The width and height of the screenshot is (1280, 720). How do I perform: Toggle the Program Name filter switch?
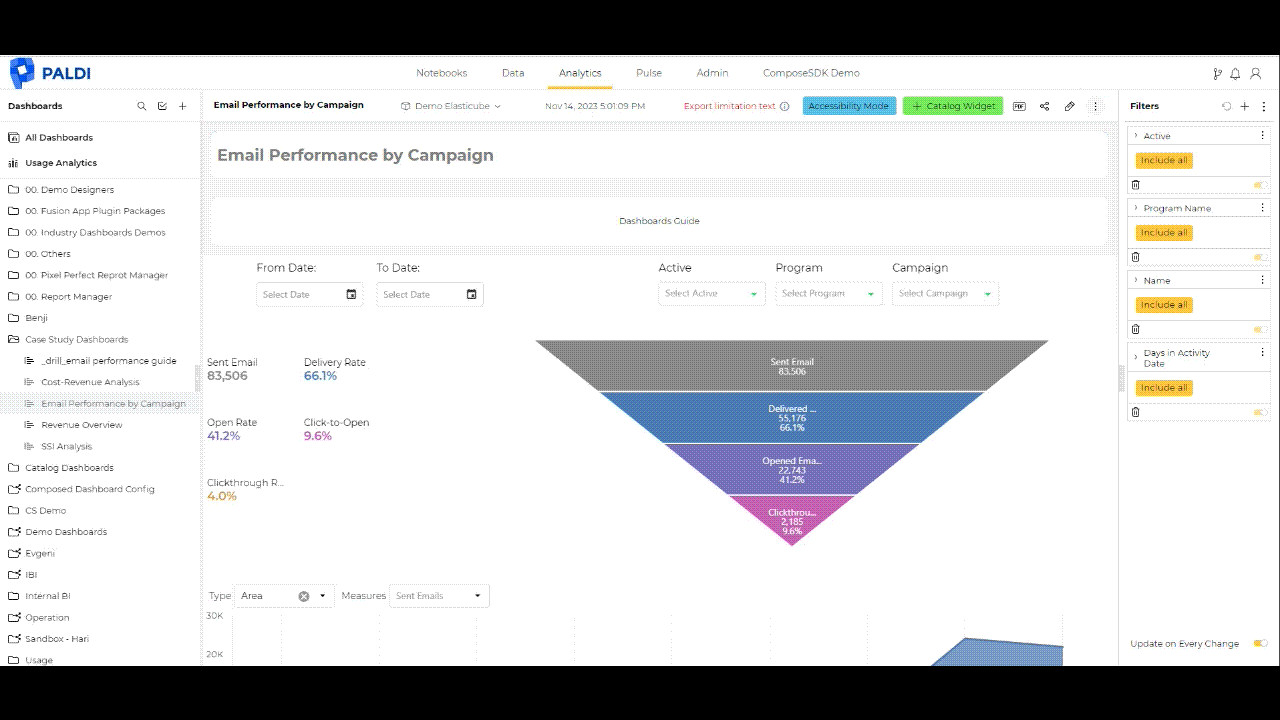tap(1260, 257)
